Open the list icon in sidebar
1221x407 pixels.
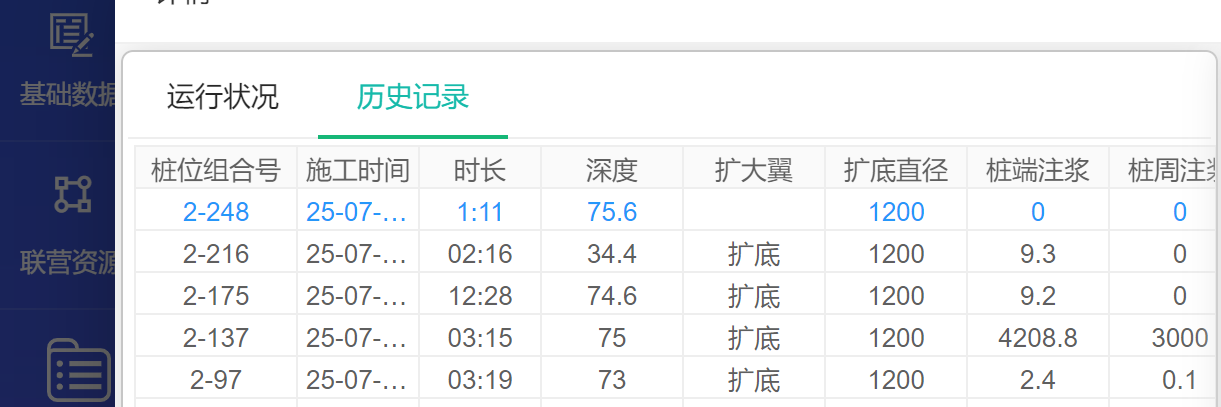click(x=78, y=372)
